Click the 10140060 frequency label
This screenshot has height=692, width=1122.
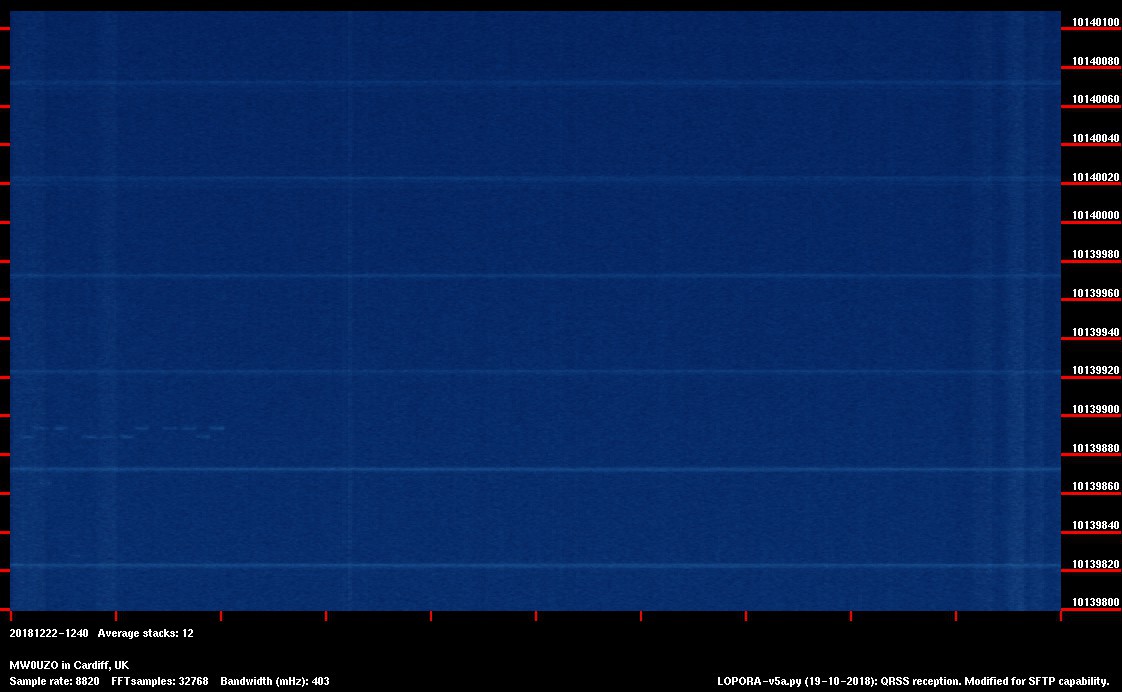pyautogui.click(x=1095, y=100)
